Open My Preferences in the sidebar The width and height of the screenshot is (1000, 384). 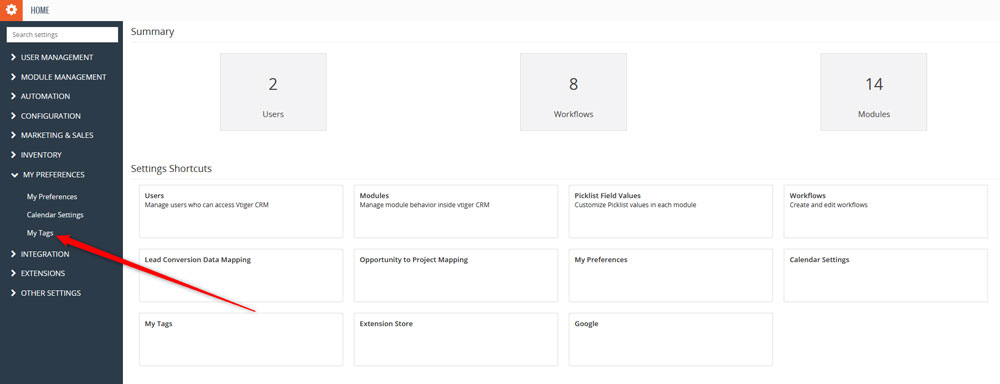(52, 197)
